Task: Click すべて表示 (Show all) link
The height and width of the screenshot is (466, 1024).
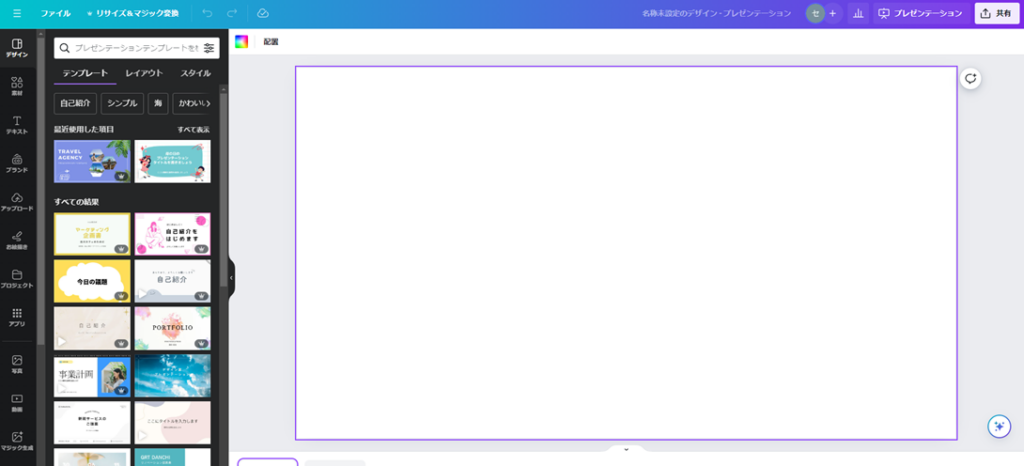Action: click(x=193, y=129)
